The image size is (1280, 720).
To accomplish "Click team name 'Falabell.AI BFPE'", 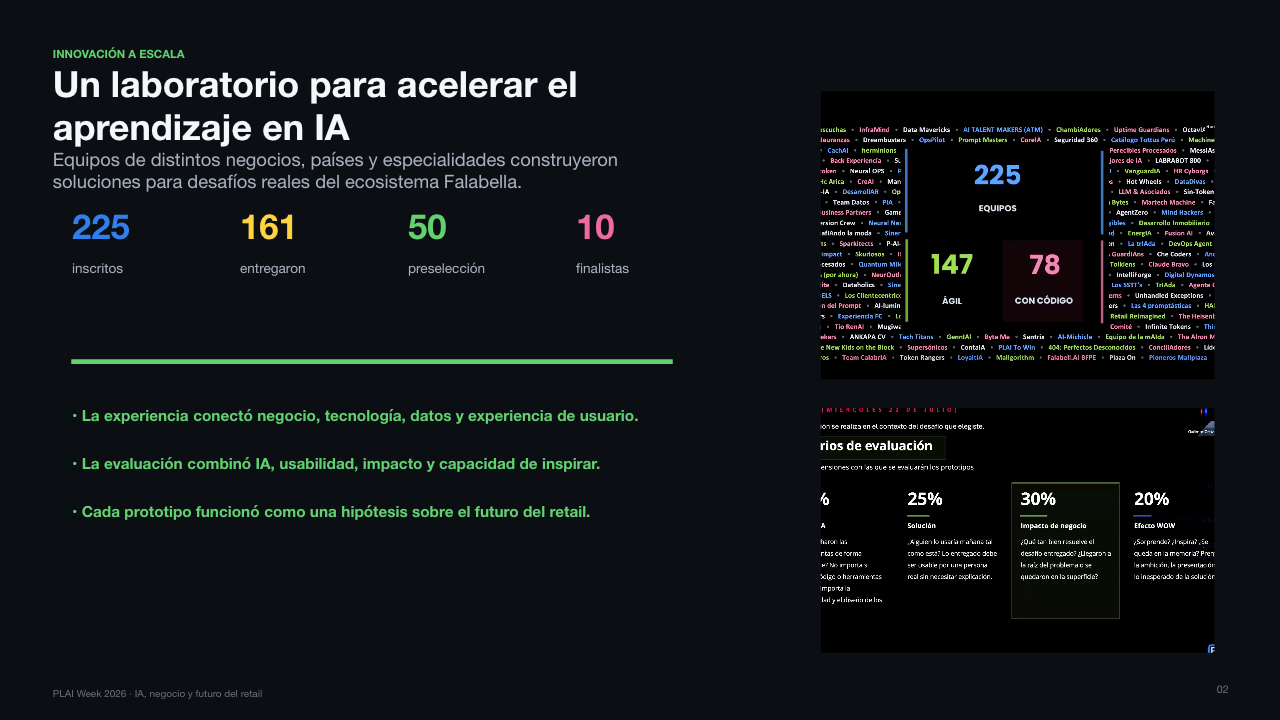I will 1072,357.
